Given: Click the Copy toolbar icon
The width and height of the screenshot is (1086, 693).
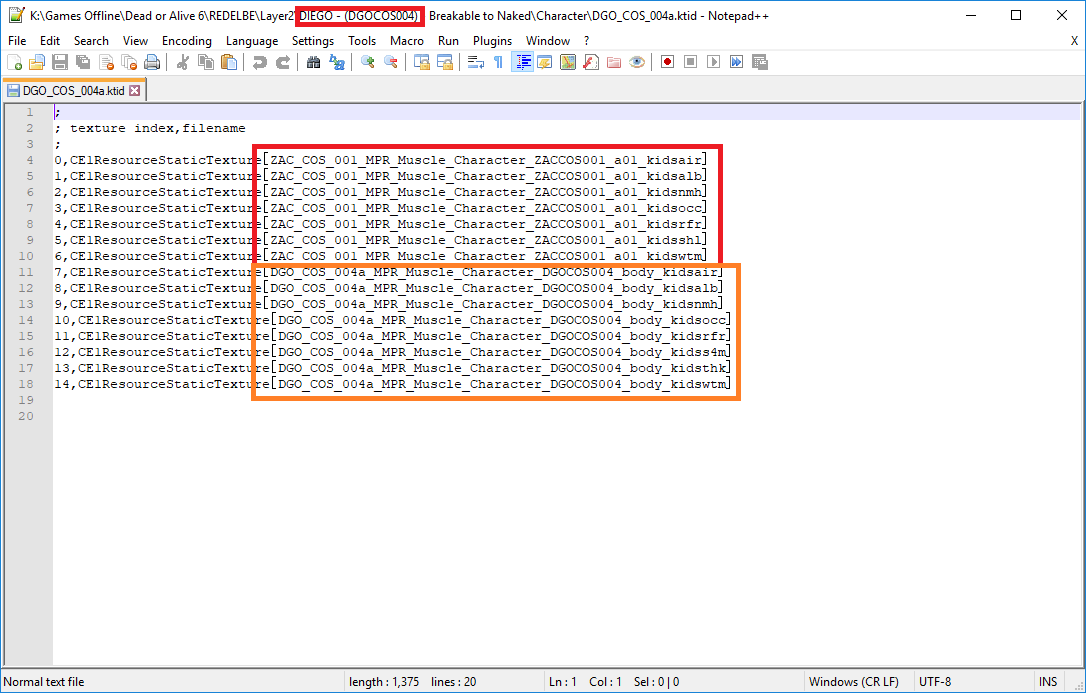Looking at the screenshot, I should pos(206,62).
